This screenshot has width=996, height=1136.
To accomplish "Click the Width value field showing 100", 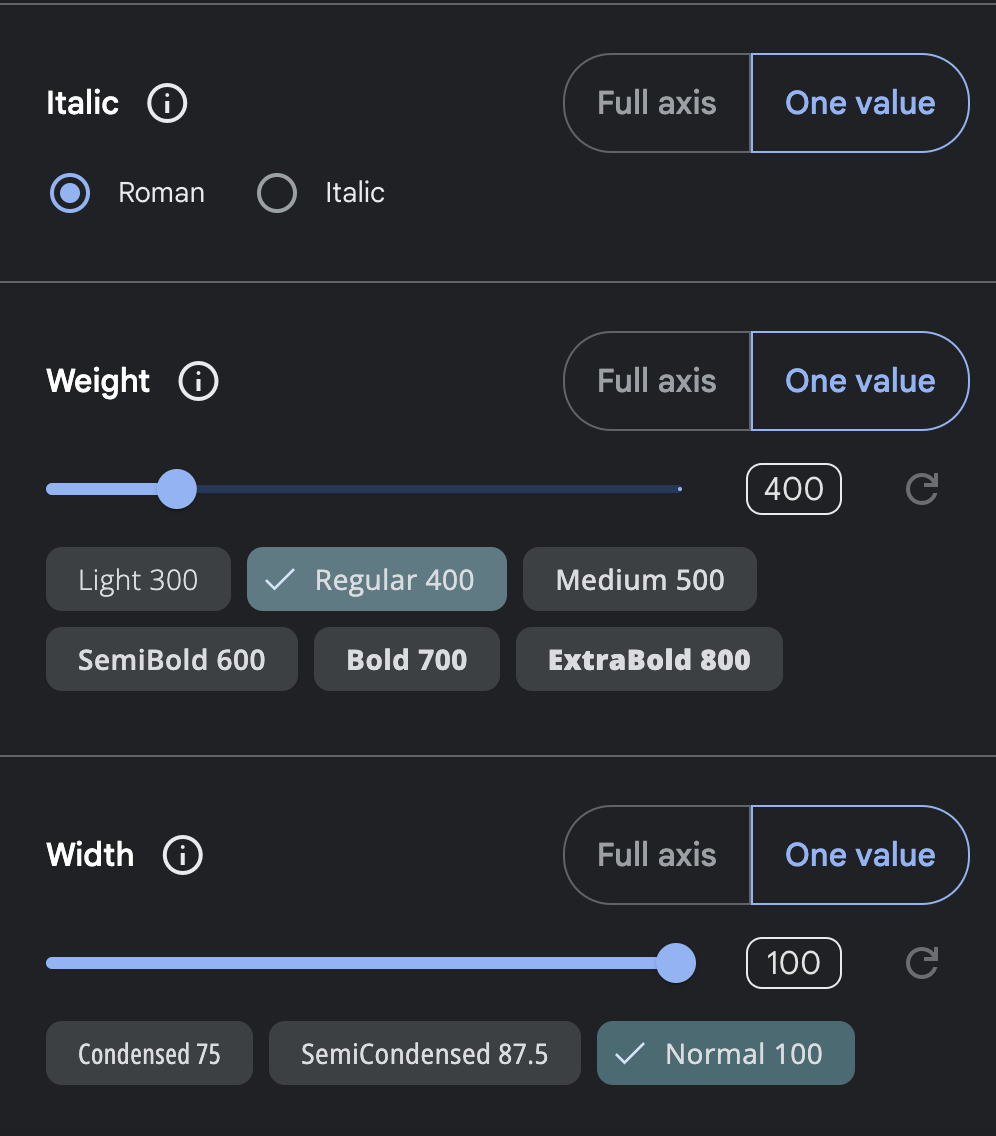I will point(794,963).
